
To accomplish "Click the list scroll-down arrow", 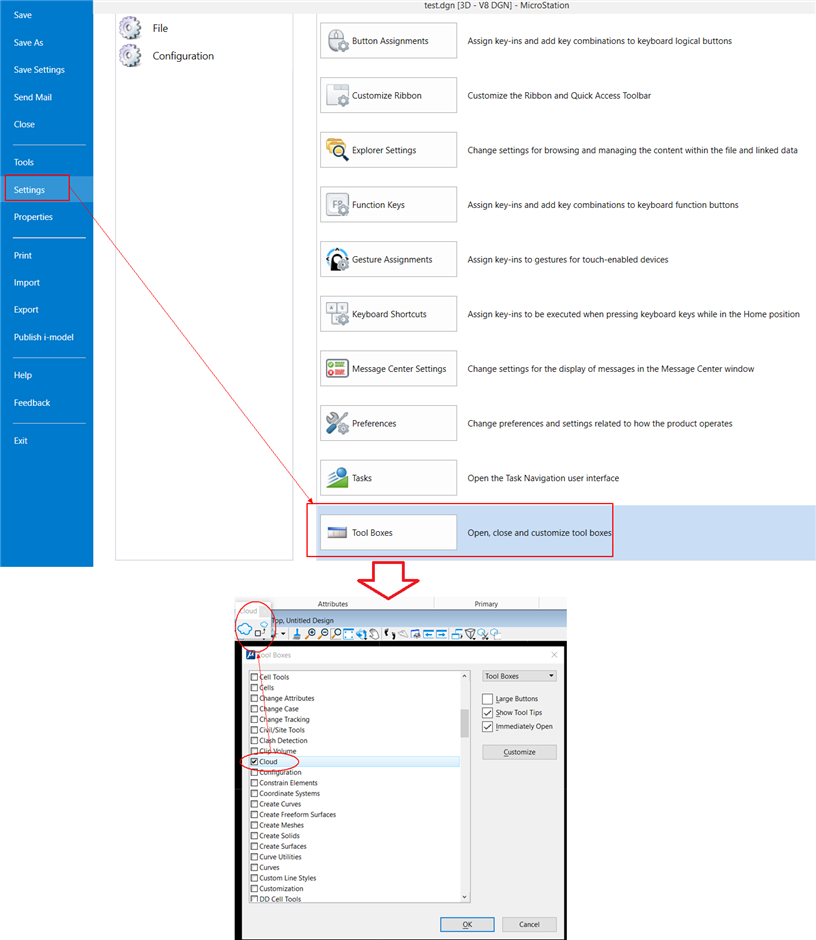I will coord(464,897).
